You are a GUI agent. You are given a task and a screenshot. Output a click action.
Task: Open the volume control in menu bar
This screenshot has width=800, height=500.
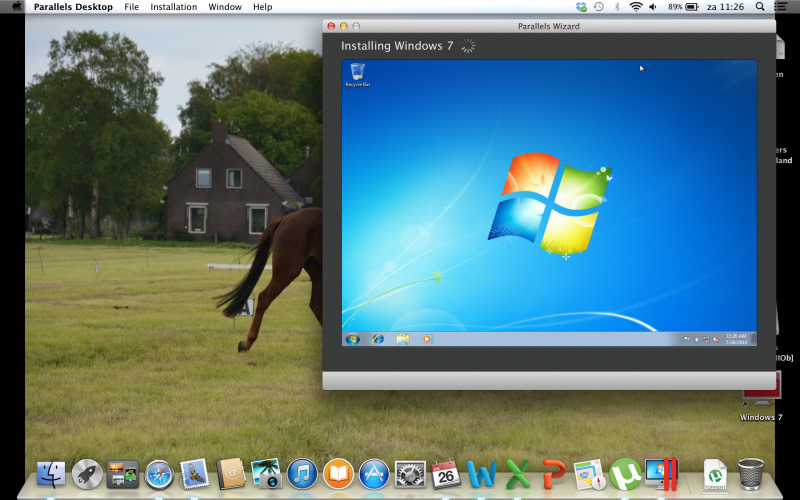click(654, 7)
